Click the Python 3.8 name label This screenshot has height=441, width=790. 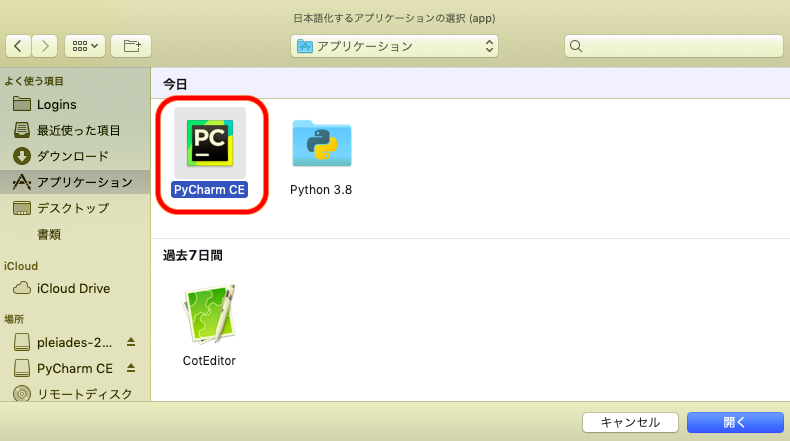[321, 190]
